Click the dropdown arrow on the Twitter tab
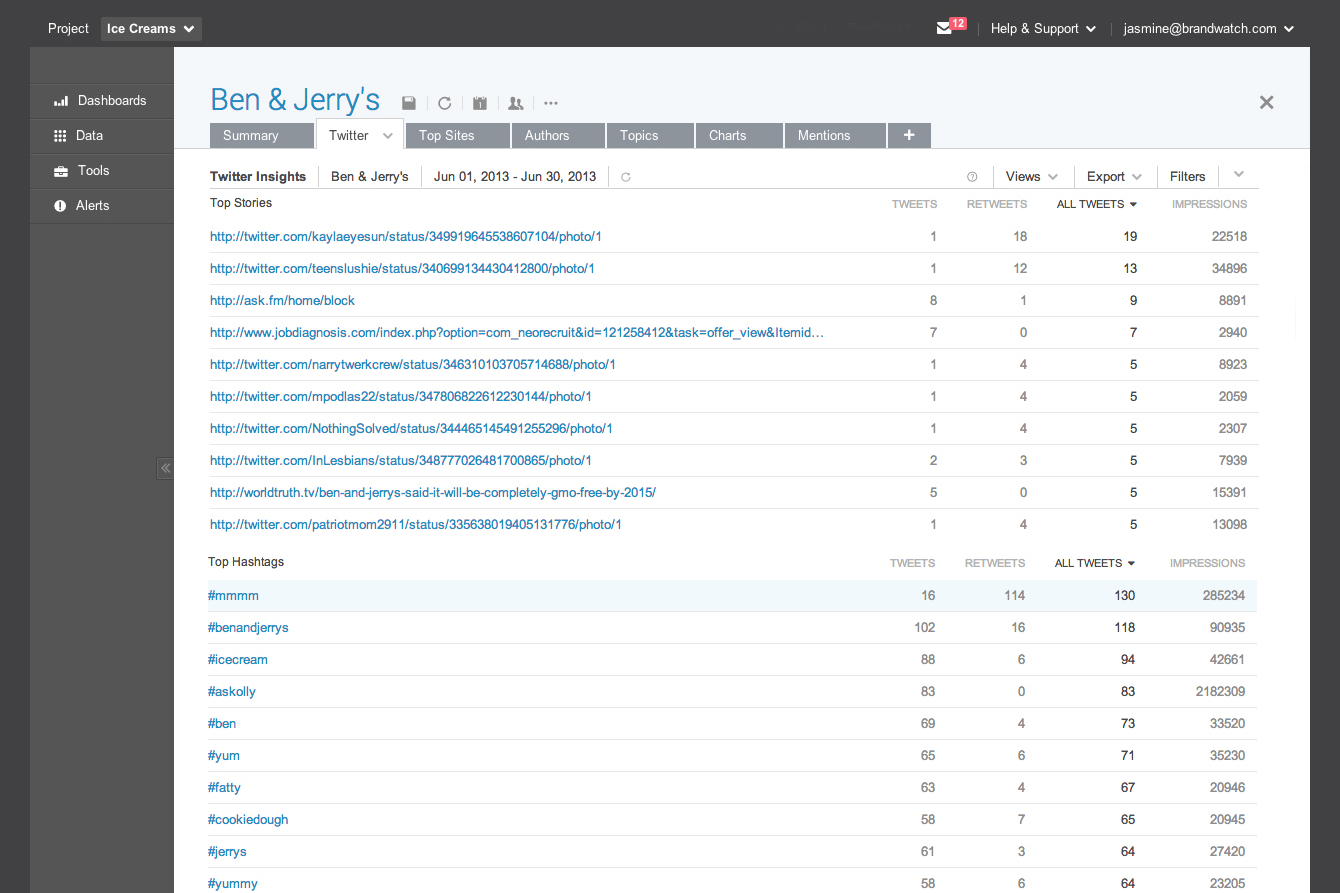The image size is (1340, 893). coord(388,136)
